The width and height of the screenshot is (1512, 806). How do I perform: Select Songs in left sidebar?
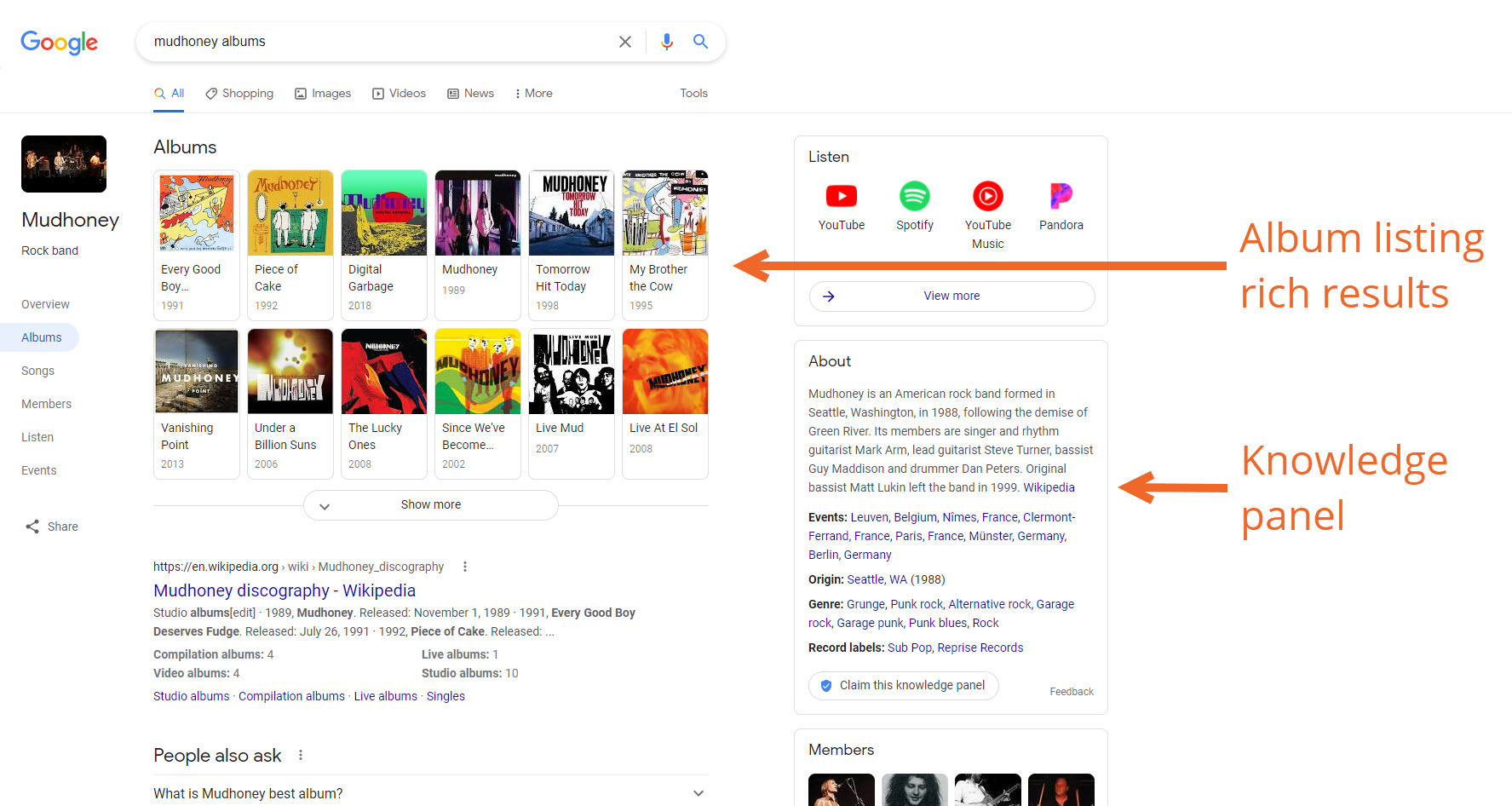[37, 371]
